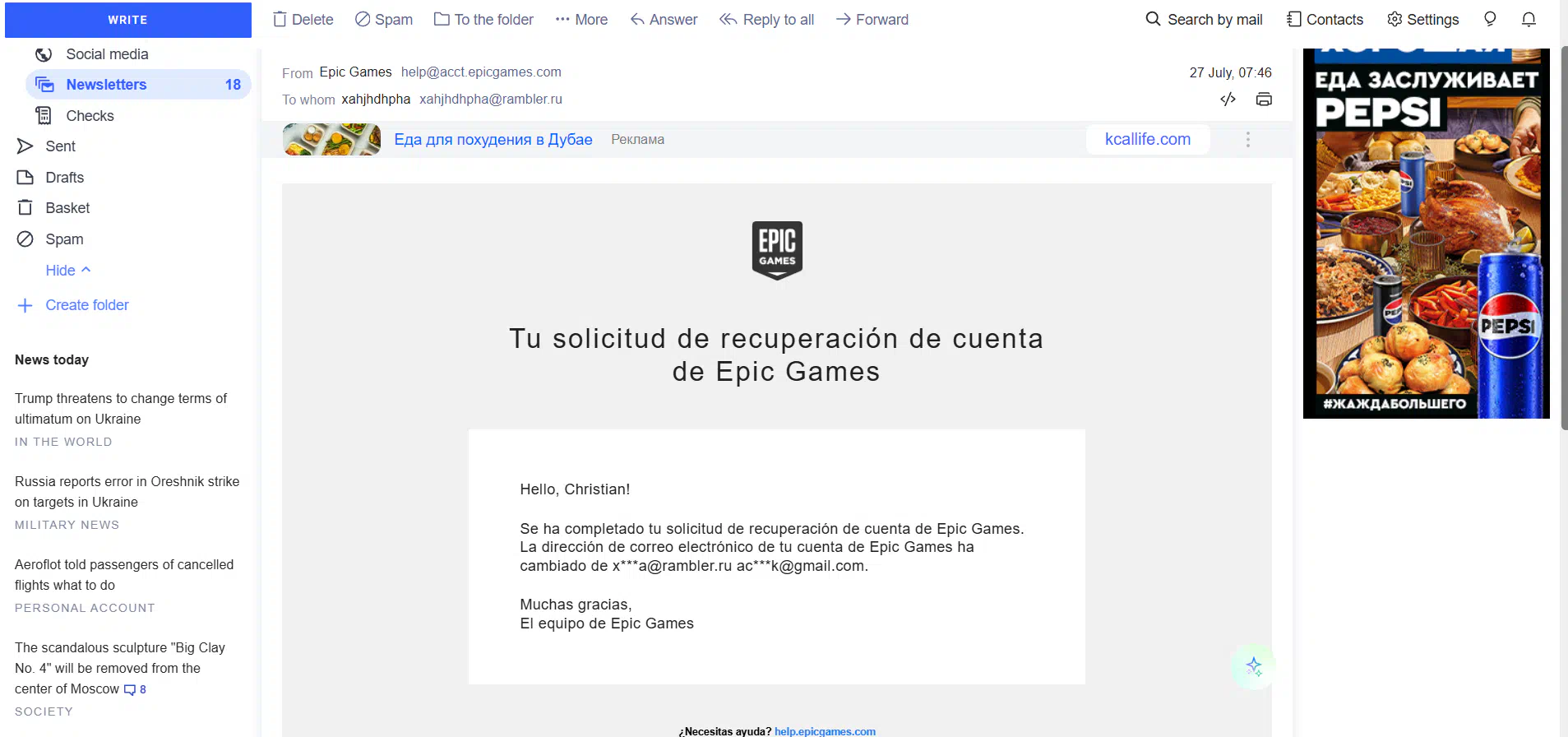Click the Delete trash icon in the toolbar
The width and height of the screenshot is (1568, 737).
280,19
